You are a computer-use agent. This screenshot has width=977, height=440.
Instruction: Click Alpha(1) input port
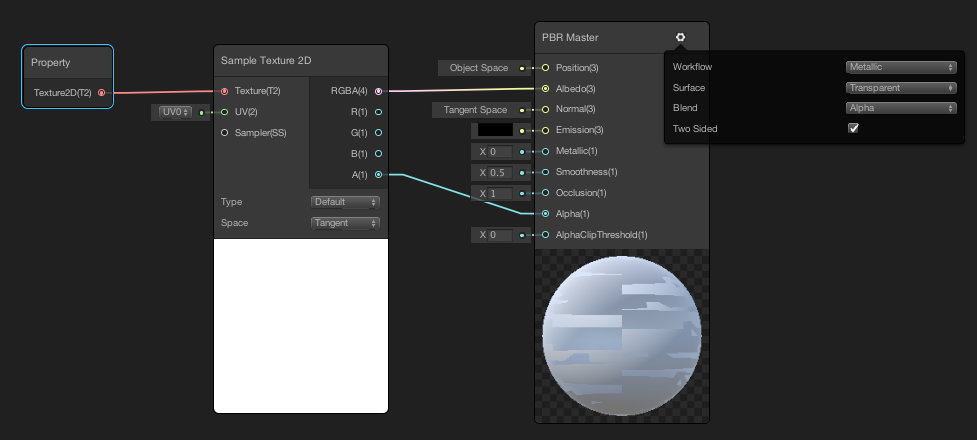(545, 214)
